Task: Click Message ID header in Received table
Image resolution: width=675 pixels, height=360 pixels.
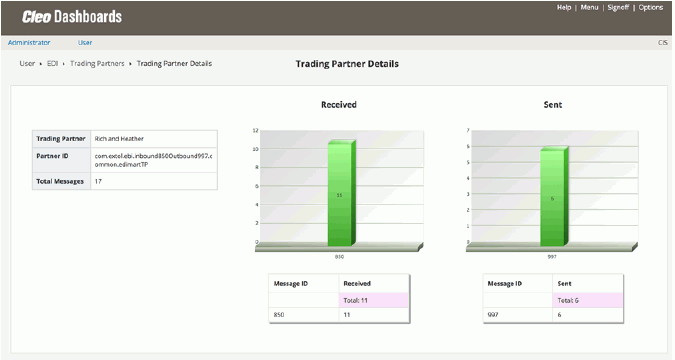Action: click(291, 283)
